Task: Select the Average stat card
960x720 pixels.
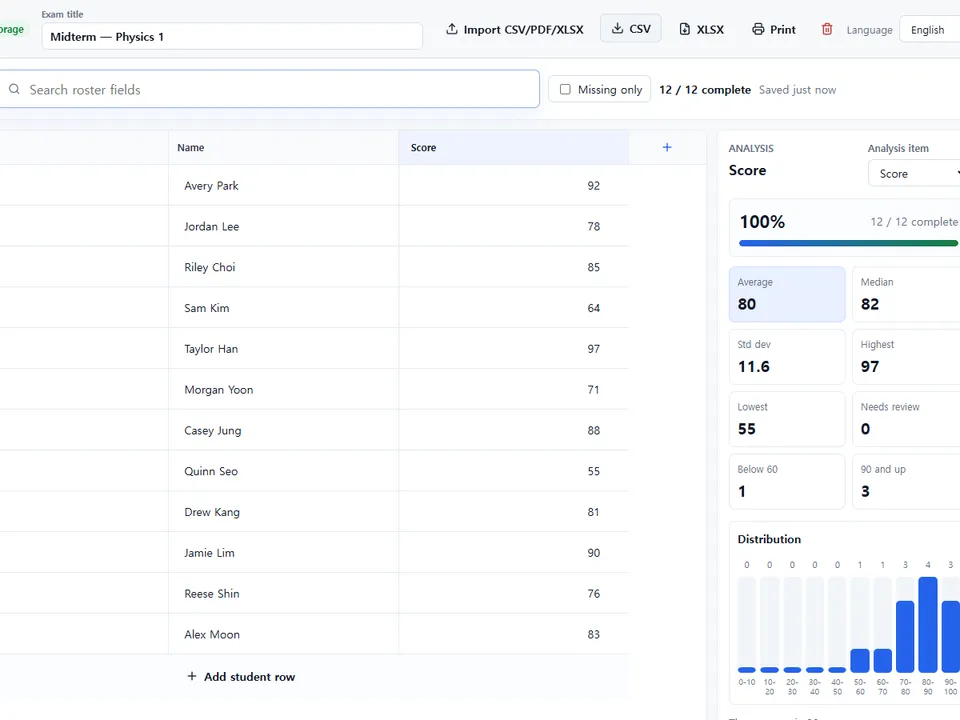Action: click(x=787, y=294)
